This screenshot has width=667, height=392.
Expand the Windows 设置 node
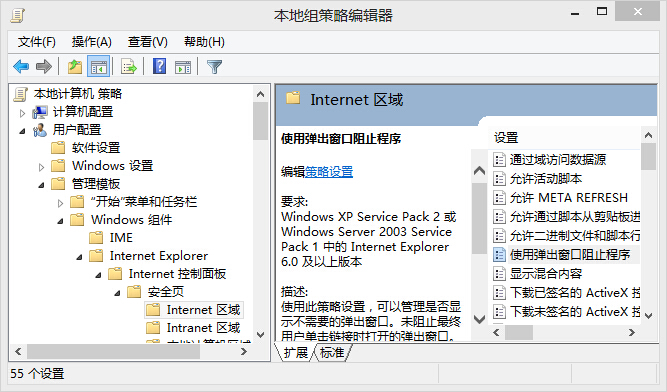tap(41, 167)
